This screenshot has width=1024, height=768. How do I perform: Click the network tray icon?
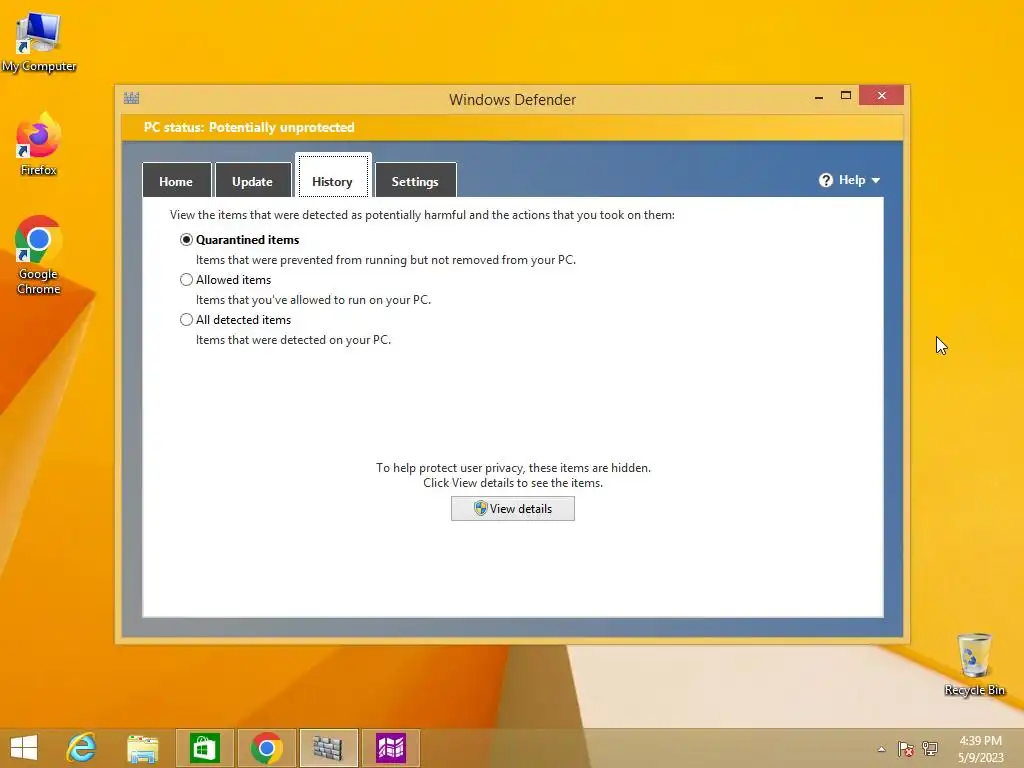[929, 748]
